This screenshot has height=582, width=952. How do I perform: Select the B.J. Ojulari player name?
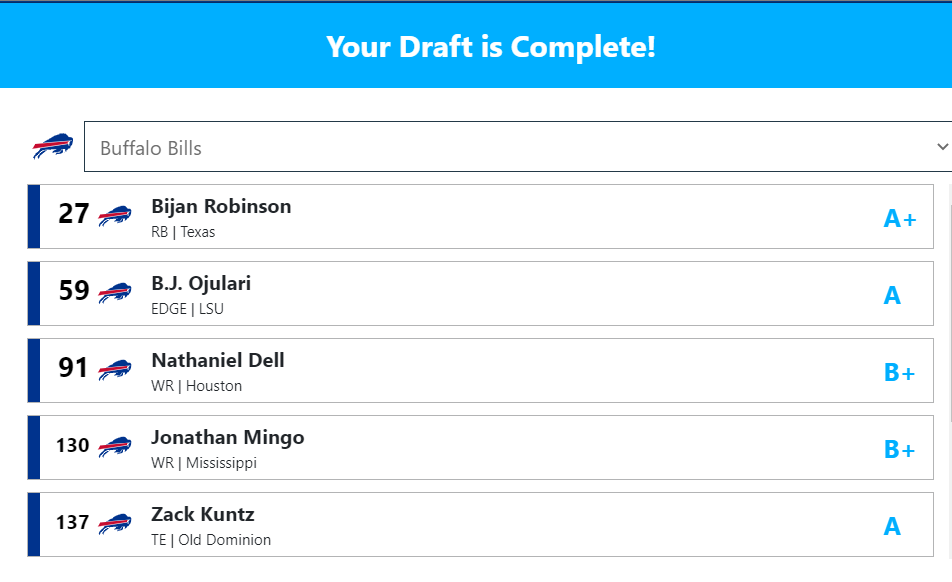[201, 283]
